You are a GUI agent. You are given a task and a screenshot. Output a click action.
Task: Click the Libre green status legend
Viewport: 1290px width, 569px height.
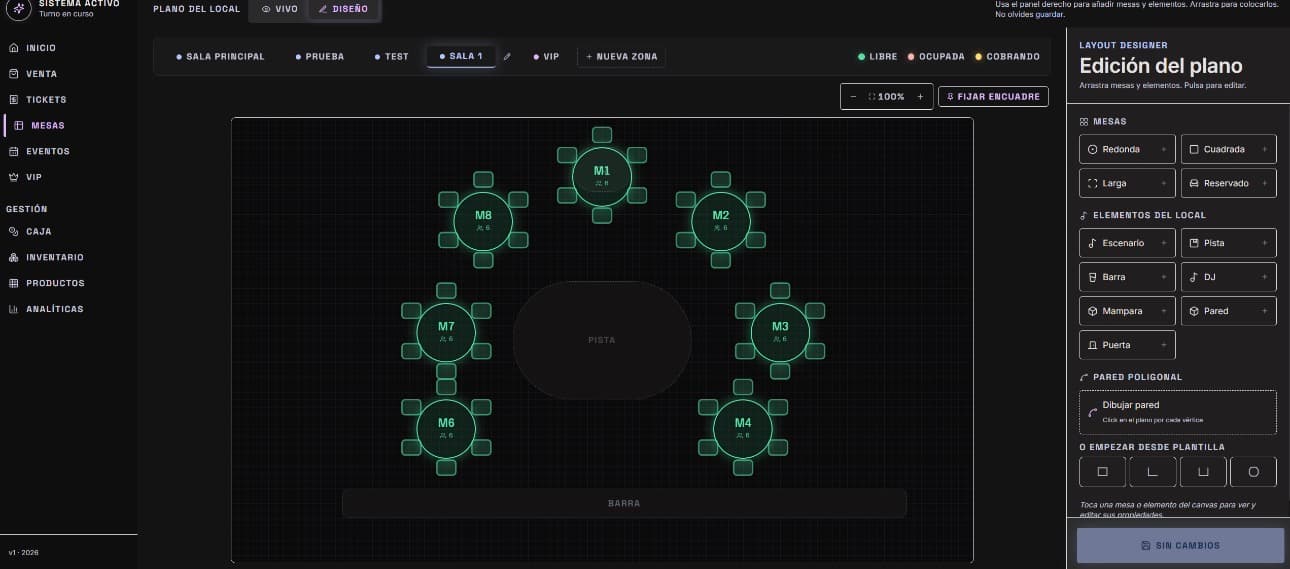[x=878, y=57]
